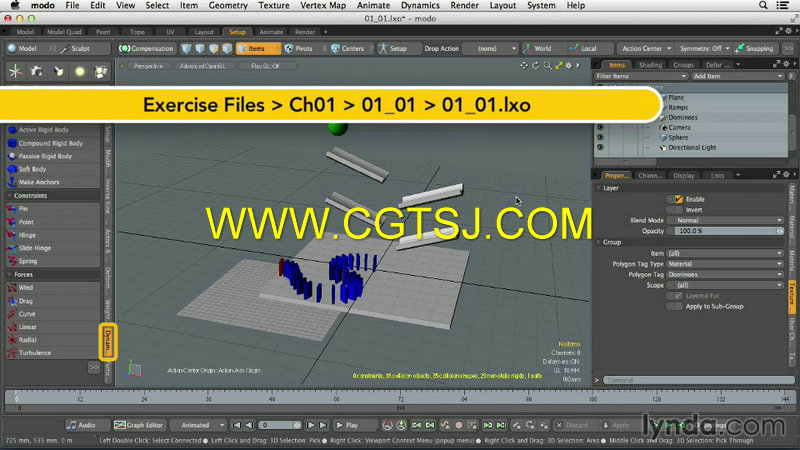Click frame 48 on the timeline
800x450 pixels.
tap(272, 397)
